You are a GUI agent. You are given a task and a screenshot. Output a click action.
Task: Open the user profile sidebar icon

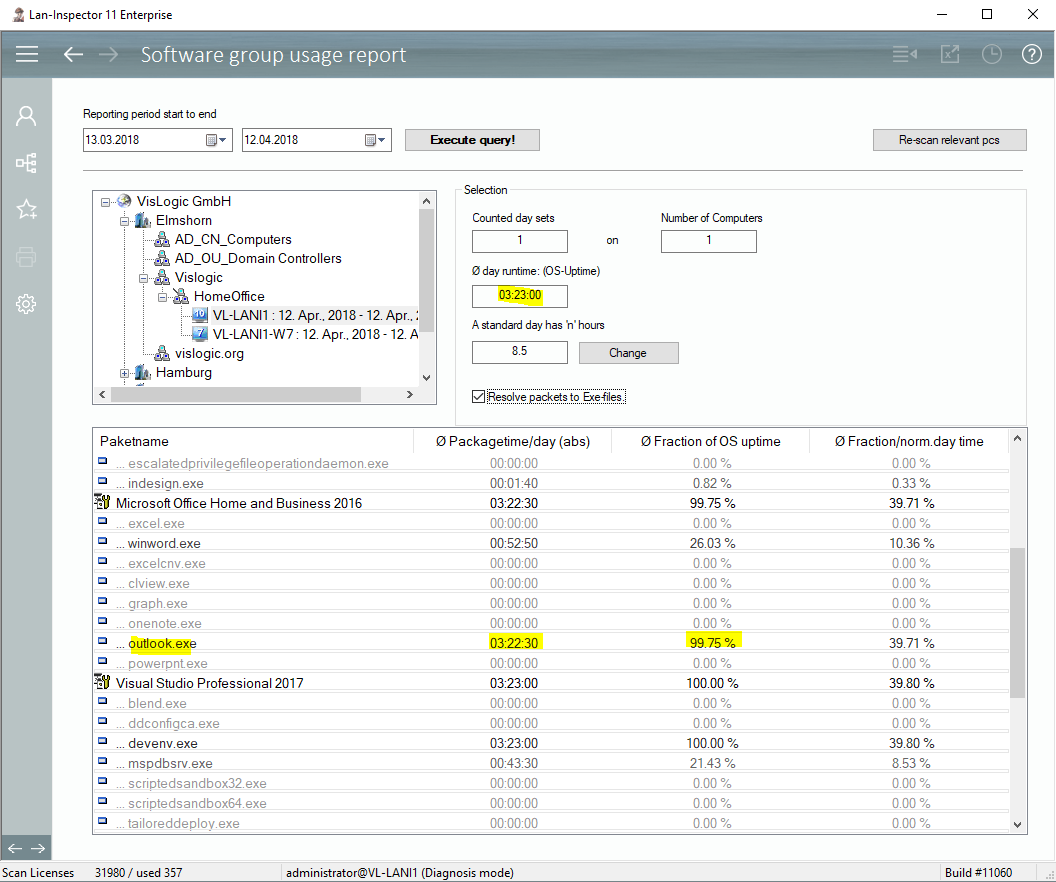26,116
